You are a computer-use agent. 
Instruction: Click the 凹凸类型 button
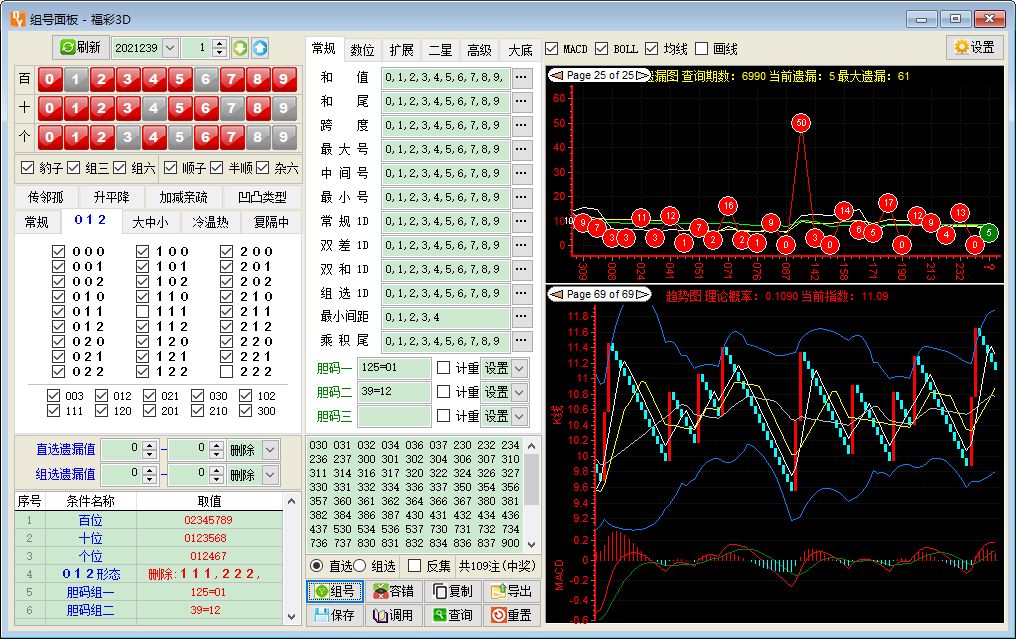tap(262, 197)
